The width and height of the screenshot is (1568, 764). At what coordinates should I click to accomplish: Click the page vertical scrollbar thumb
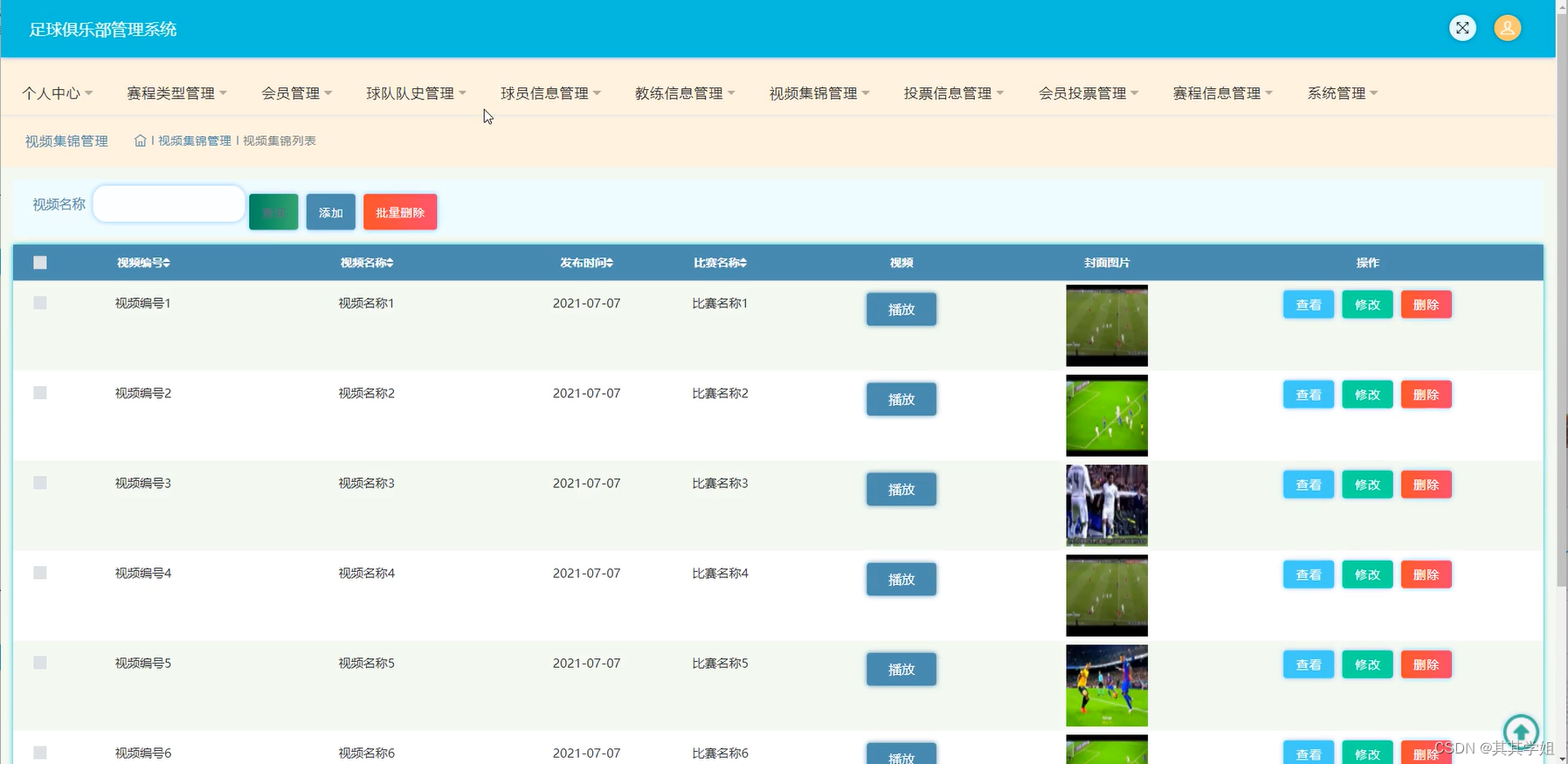pos(1562,299)
